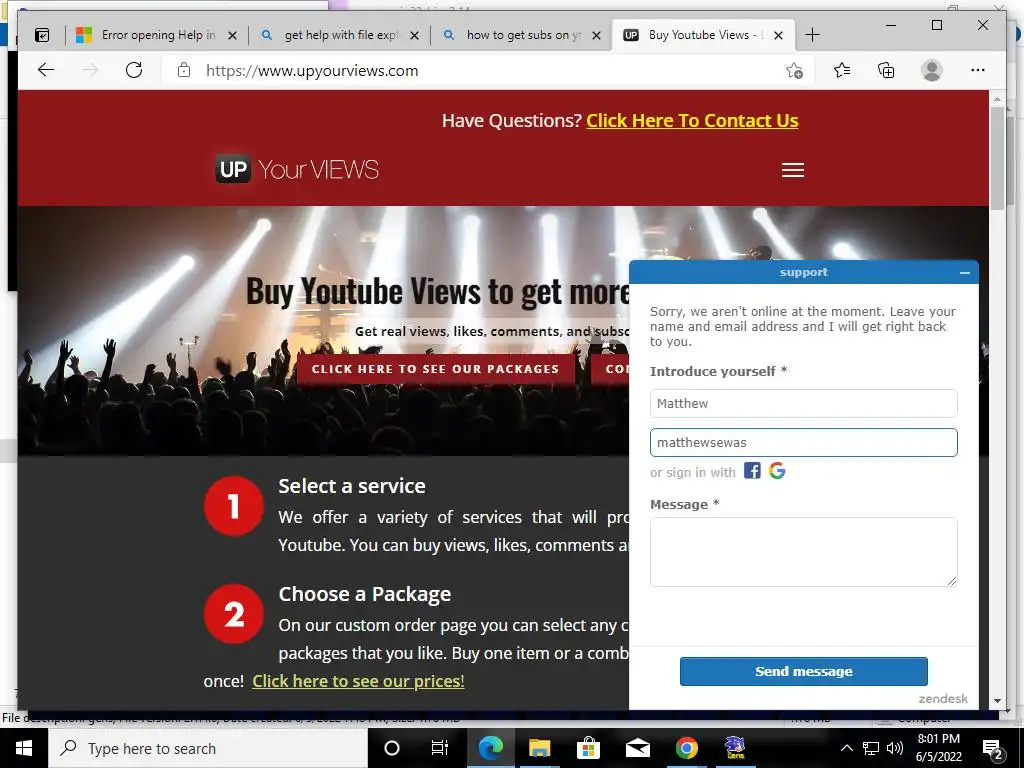Open the browser profile avatar
Screen dimensions: 1024x768
[x=932, y=70]
